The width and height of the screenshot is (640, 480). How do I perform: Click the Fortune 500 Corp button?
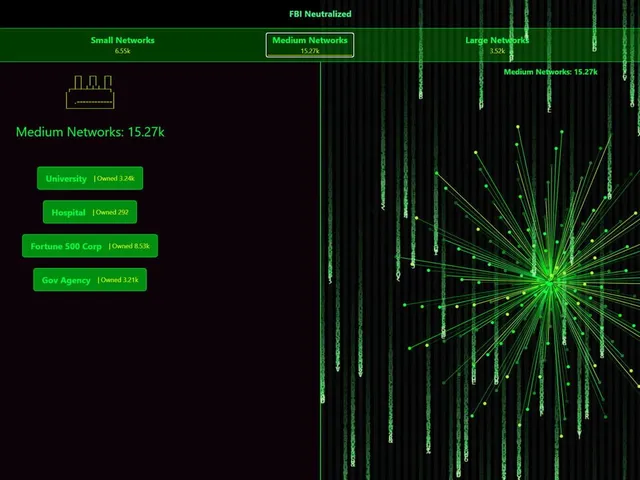[x=90, y=246]
